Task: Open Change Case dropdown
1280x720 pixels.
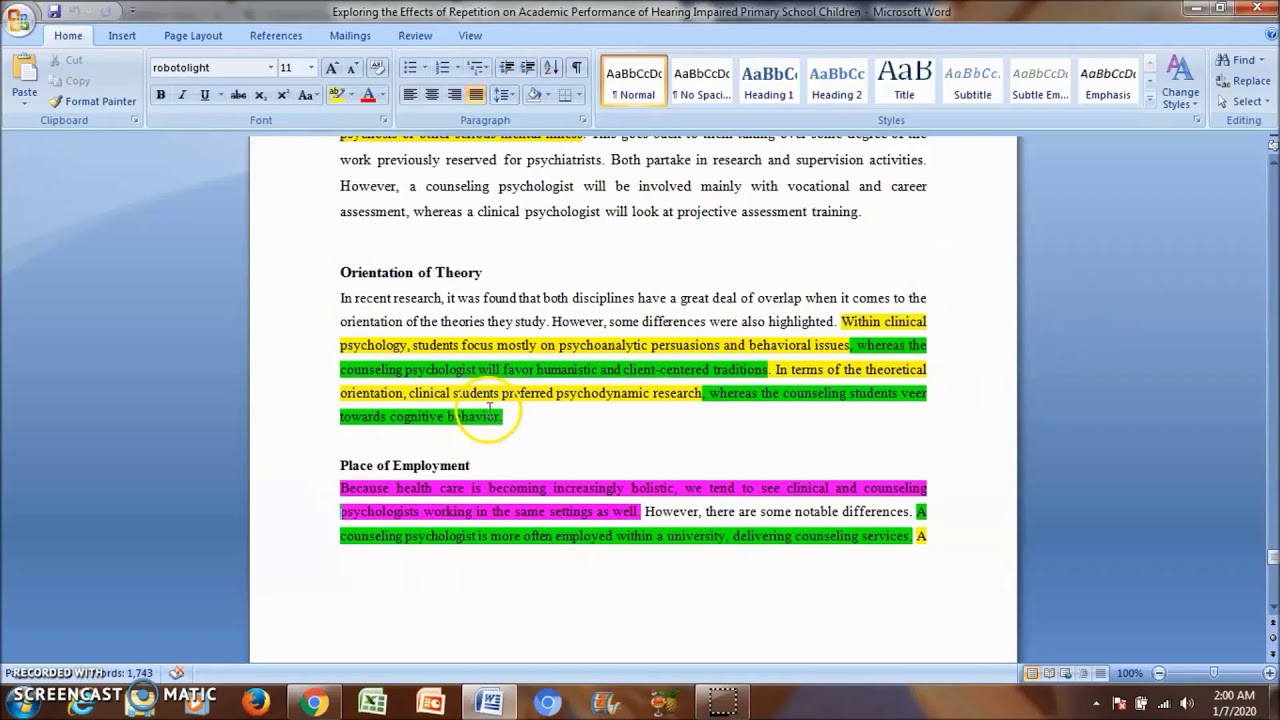Action: (307, 95)
